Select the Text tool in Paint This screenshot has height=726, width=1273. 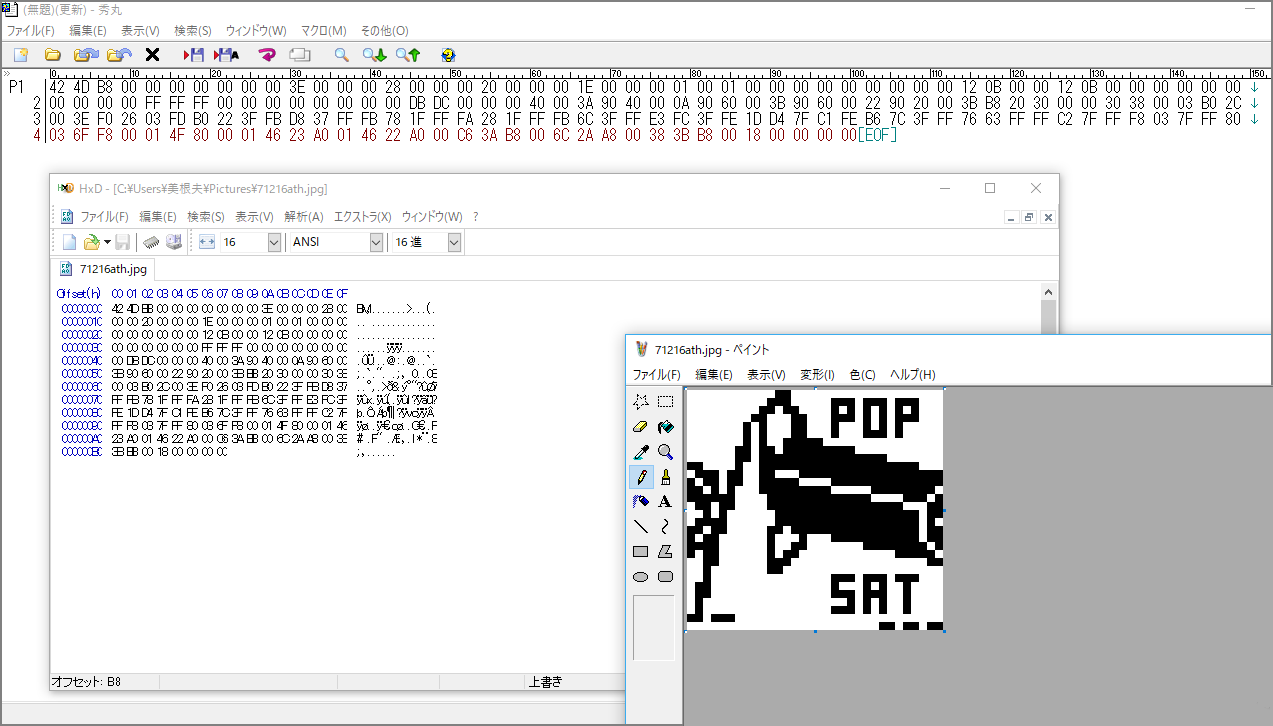coord(665,501)
